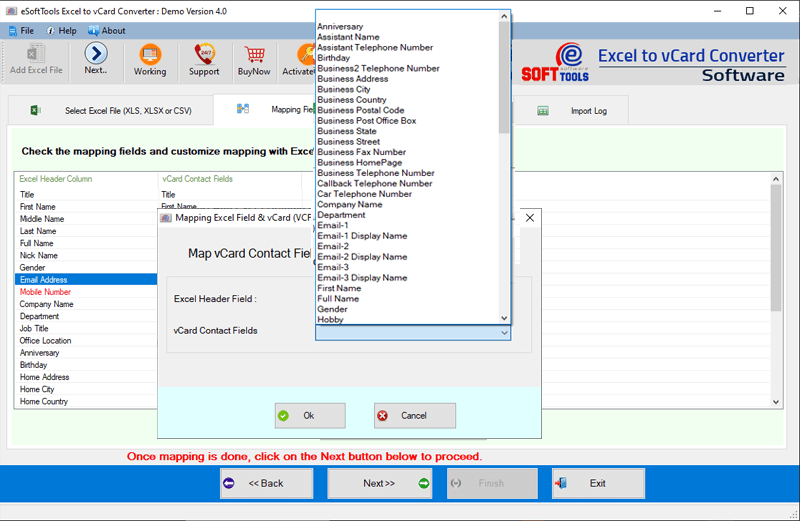Click the Next >> button
Image resolution: width=800 pixels, height=521 pixels.
pyautogui.click(x=380, y=483)
